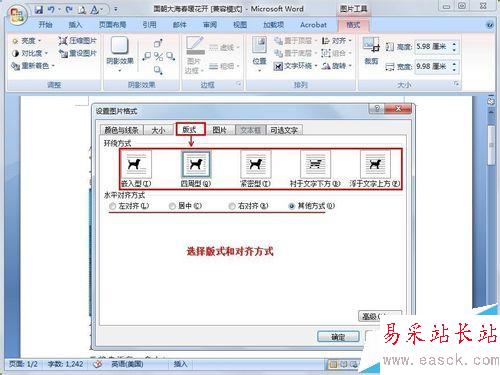Viewport: 500px width, 375px height.
Task: Adjust picture brightness (亮度)
Action: 27,41
